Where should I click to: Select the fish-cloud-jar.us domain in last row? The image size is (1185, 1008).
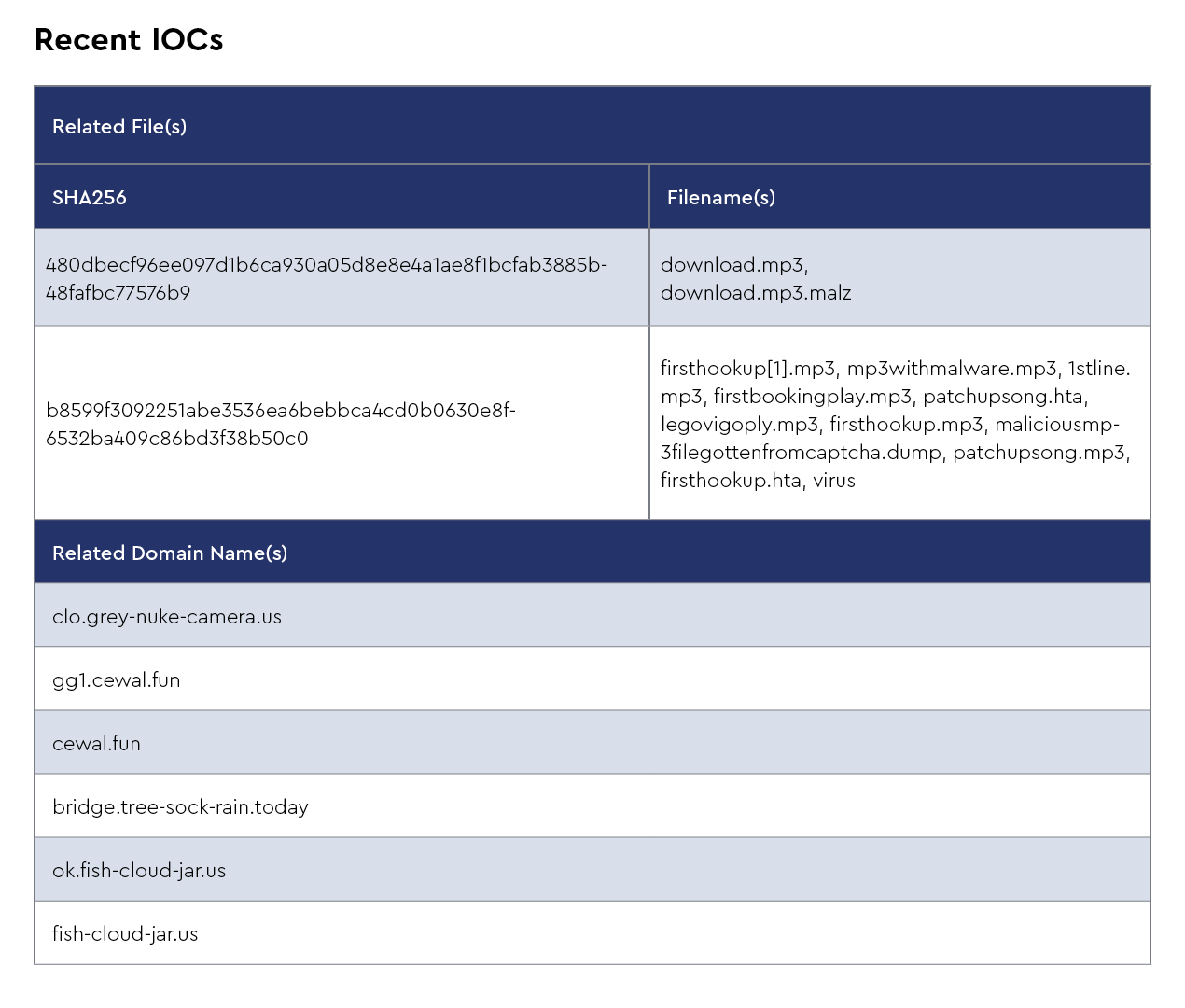coord(125,934)
